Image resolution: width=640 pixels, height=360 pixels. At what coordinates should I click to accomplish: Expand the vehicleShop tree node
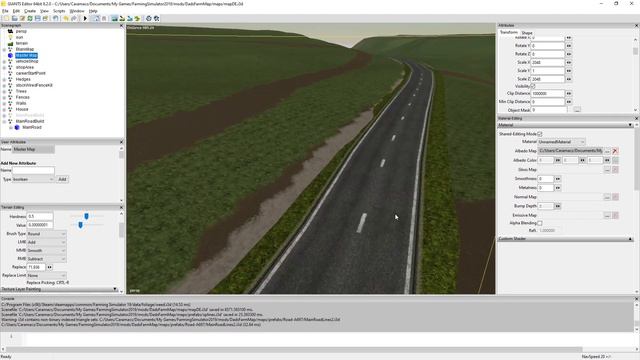[x=4, y=61]
